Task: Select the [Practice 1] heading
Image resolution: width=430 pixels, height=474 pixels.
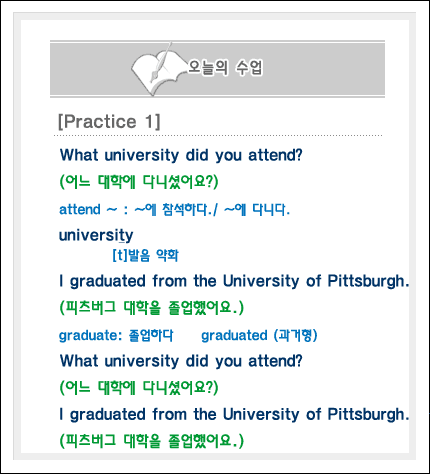Action: tap(109, 122)
